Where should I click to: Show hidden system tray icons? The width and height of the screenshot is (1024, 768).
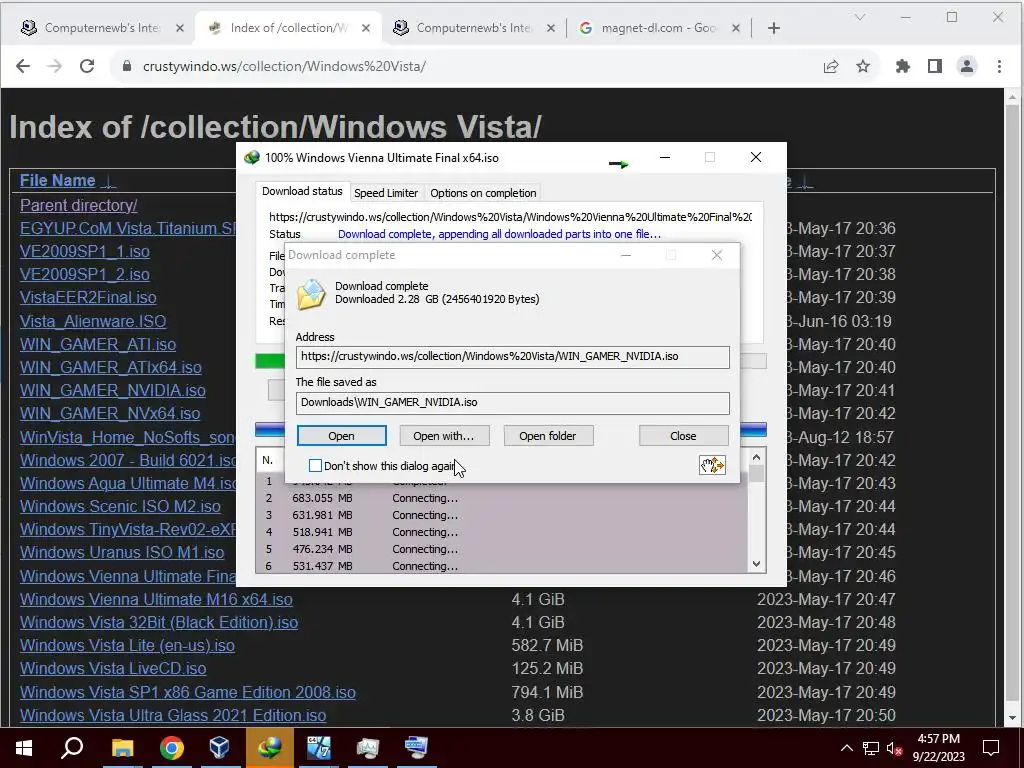(846, 748)
